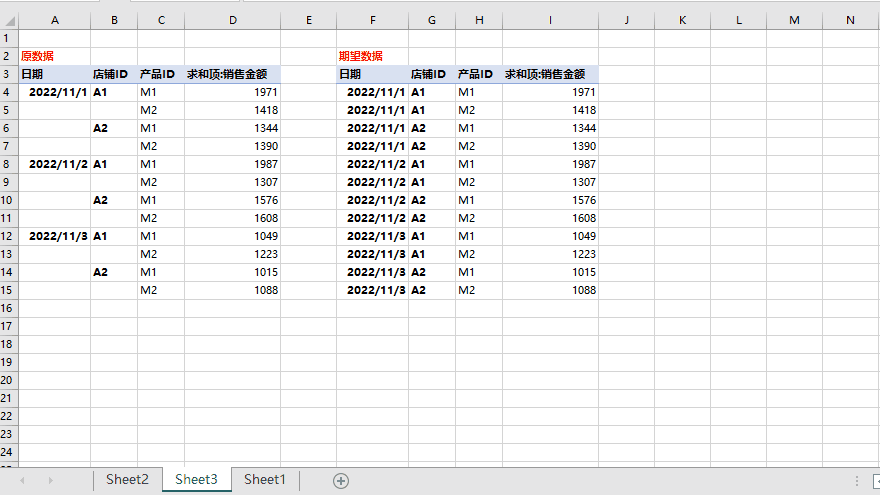This screenshot has height=495, width=880.
Task: Click the red 期望数据 title cell
Action: (x=373, y=56)
